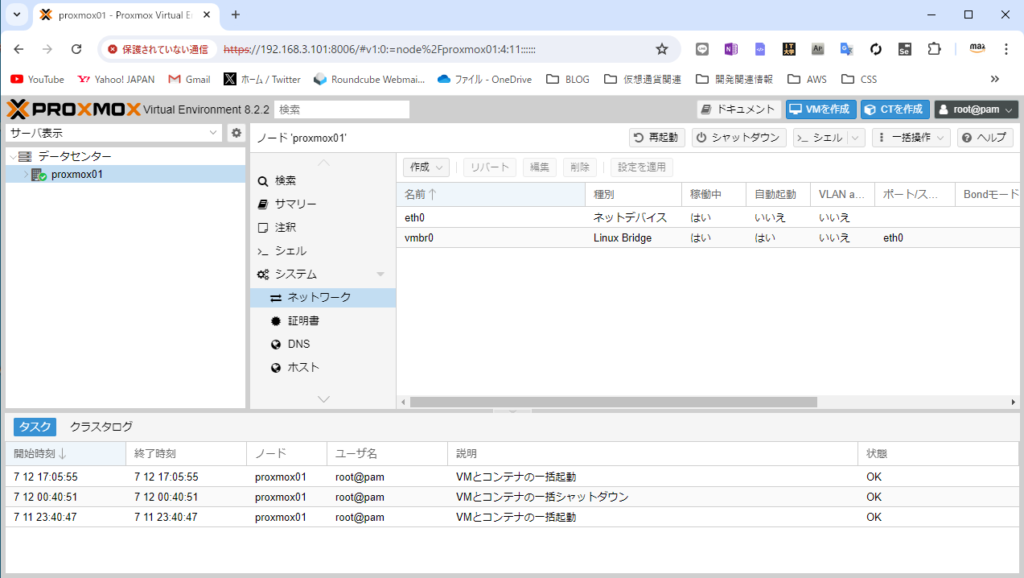Open the 作成 dropdown in network toolbar

click(426, 167)
